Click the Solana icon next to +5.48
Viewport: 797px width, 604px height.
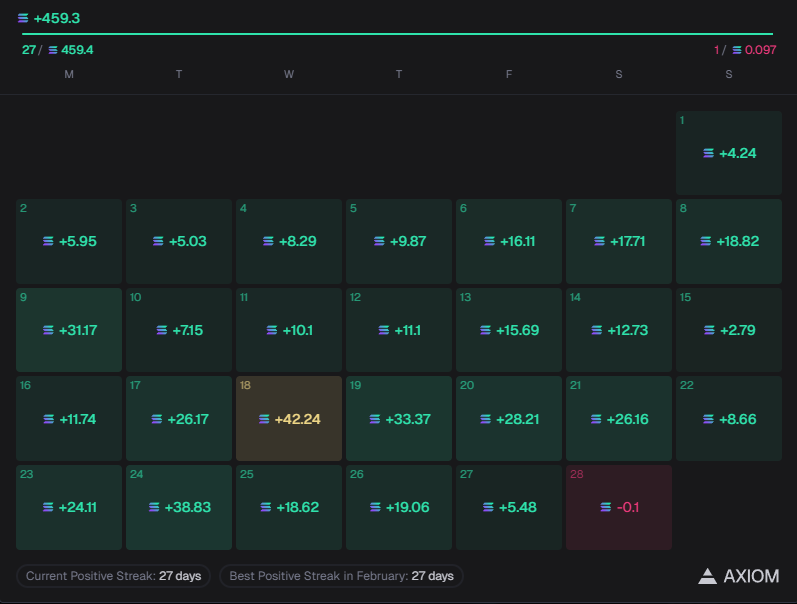tap(488, 507)
